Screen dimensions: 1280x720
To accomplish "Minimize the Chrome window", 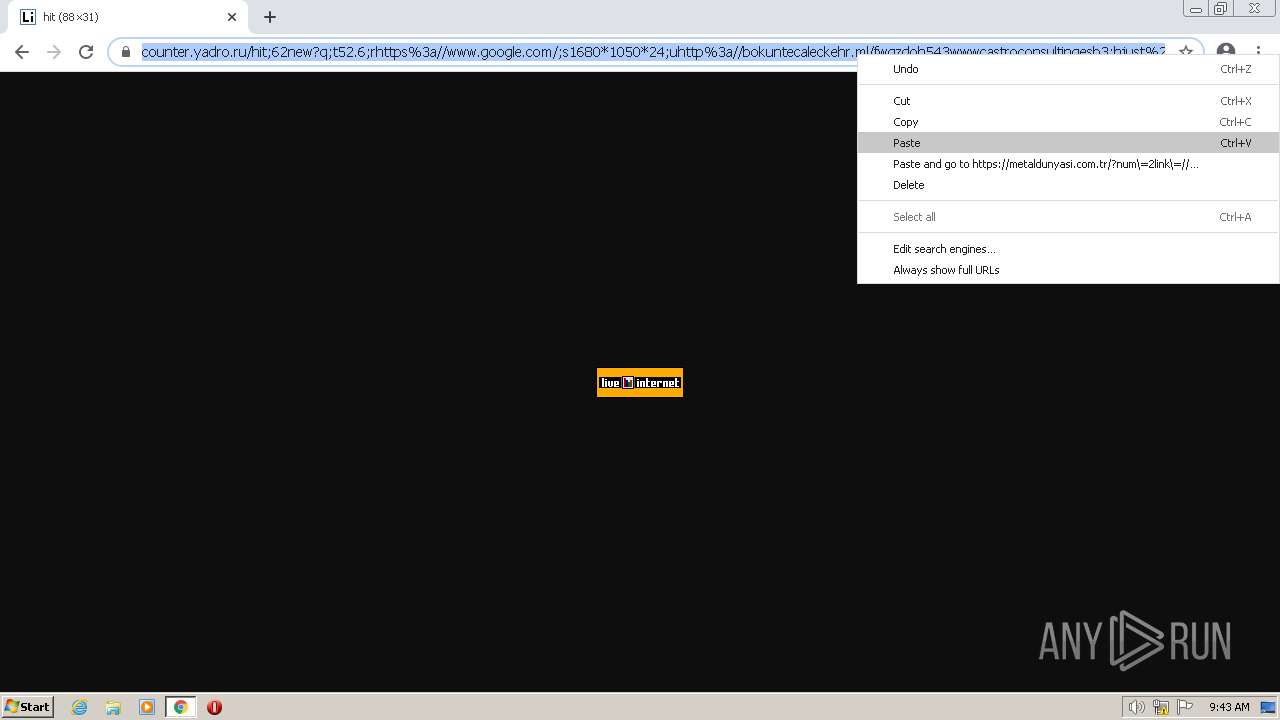I will pos(1196,9).
